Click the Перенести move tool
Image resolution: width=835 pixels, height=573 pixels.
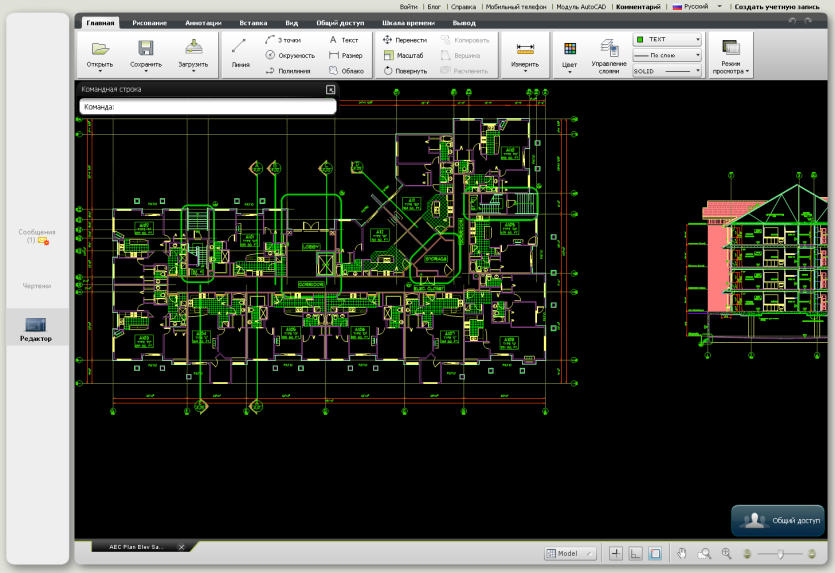coord(405,40)
